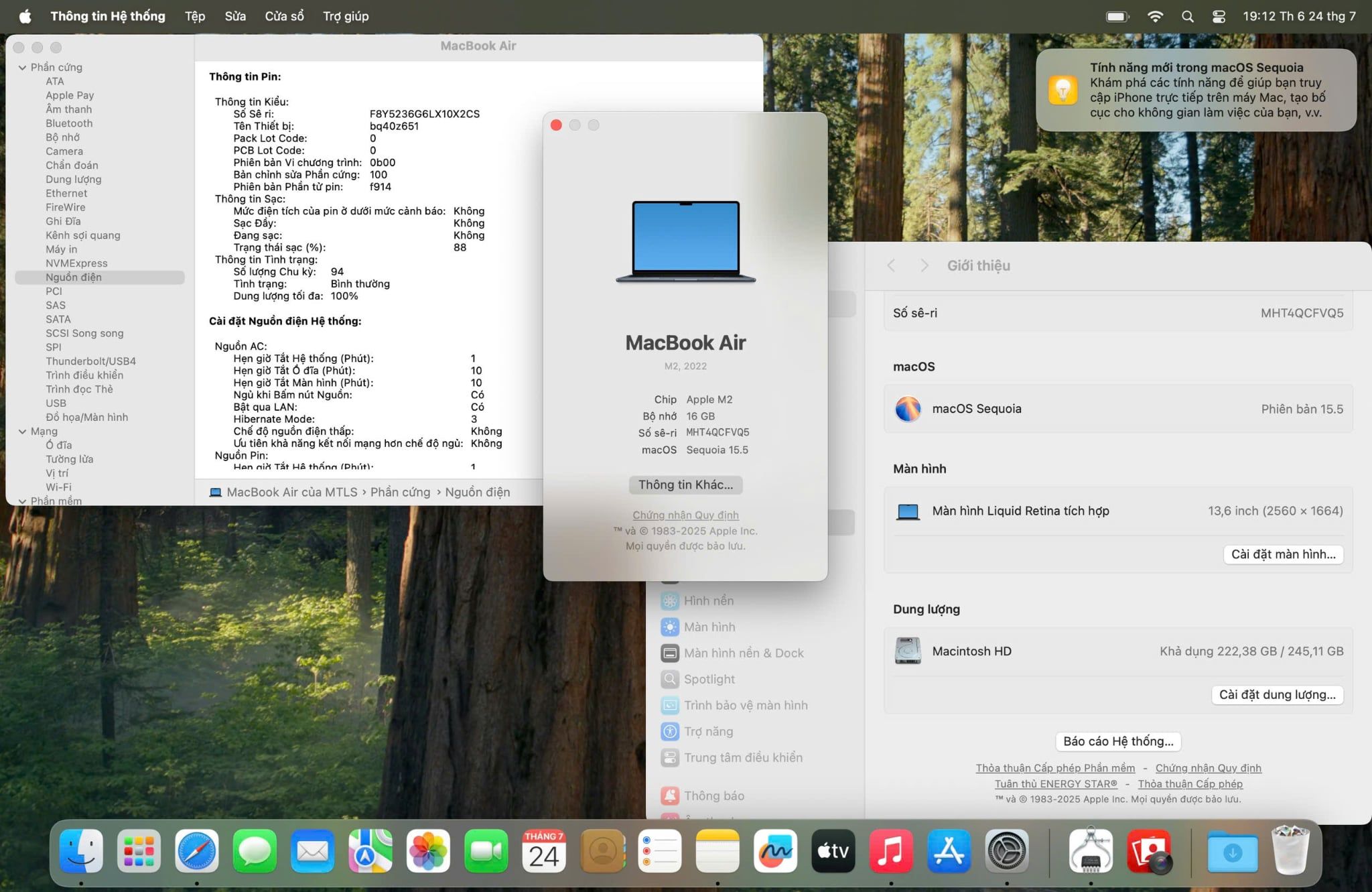
Task: Open Messages app in the Dock
Action: pos(255,851)
